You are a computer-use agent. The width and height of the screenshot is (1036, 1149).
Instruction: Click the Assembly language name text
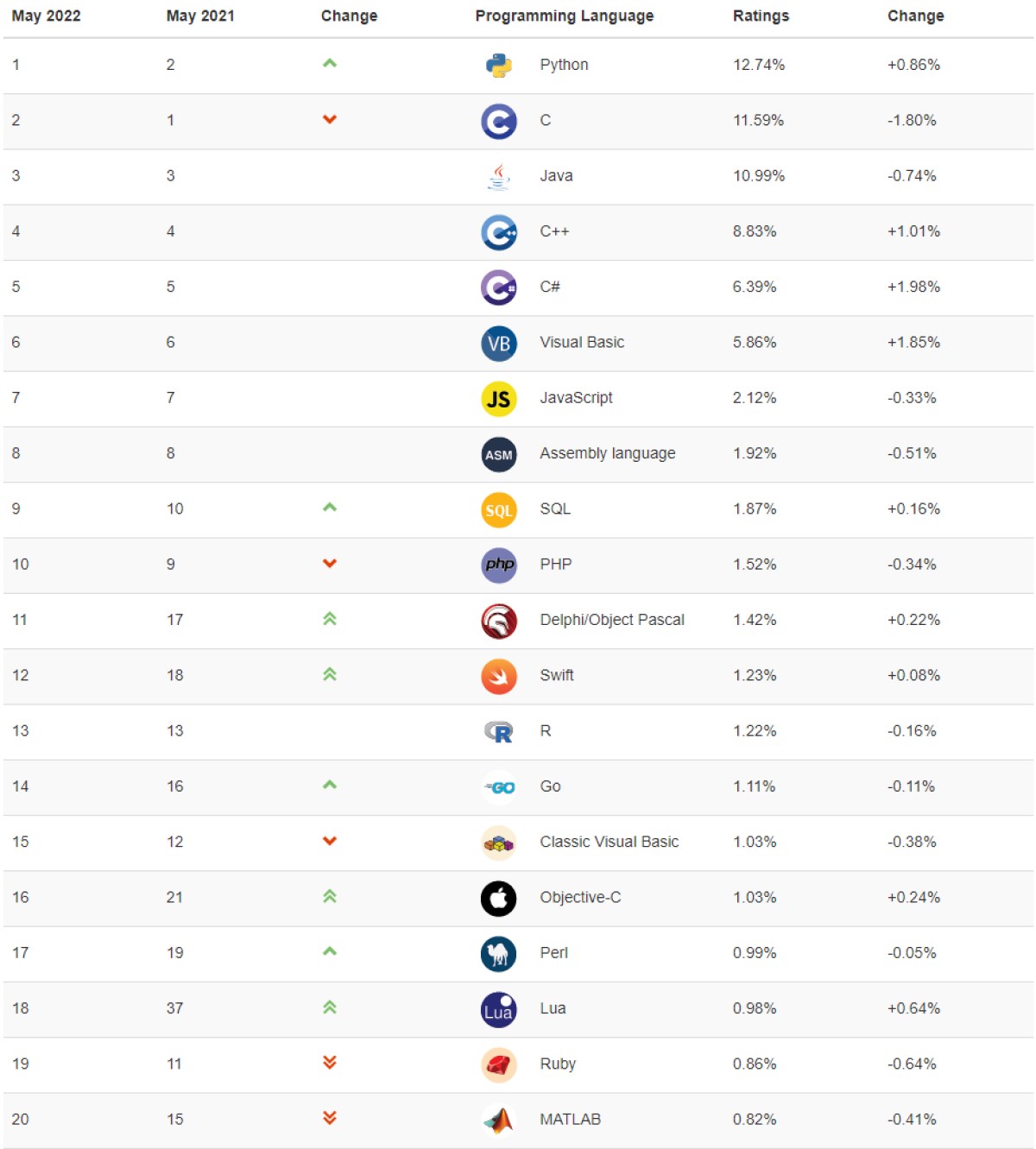coord(607,453)
